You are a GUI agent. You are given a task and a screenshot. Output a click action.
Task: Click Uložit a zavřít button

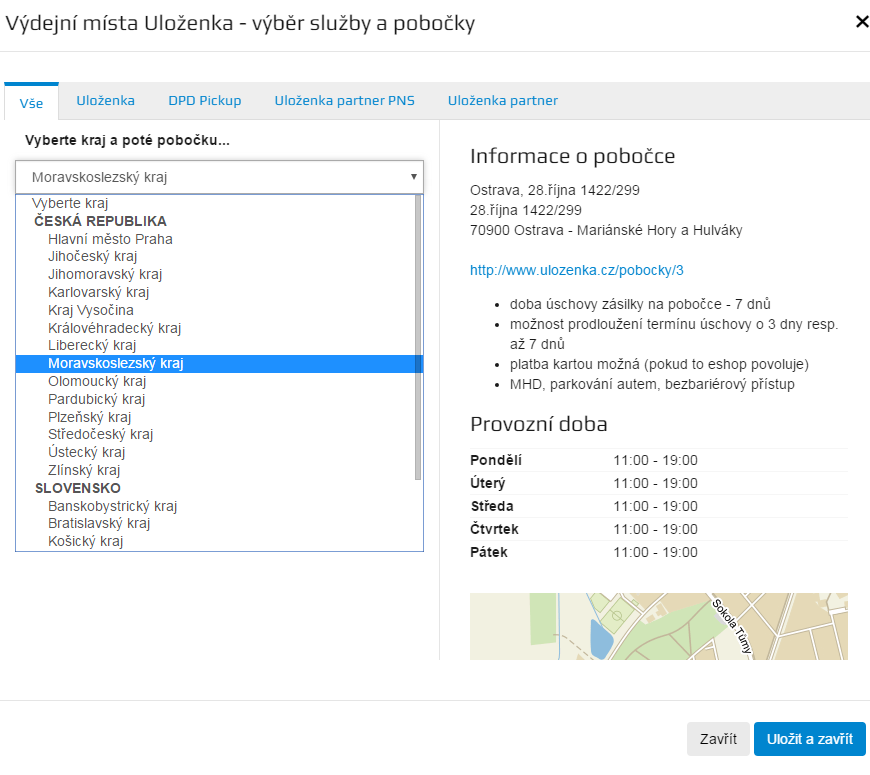[x=810, y=739]
